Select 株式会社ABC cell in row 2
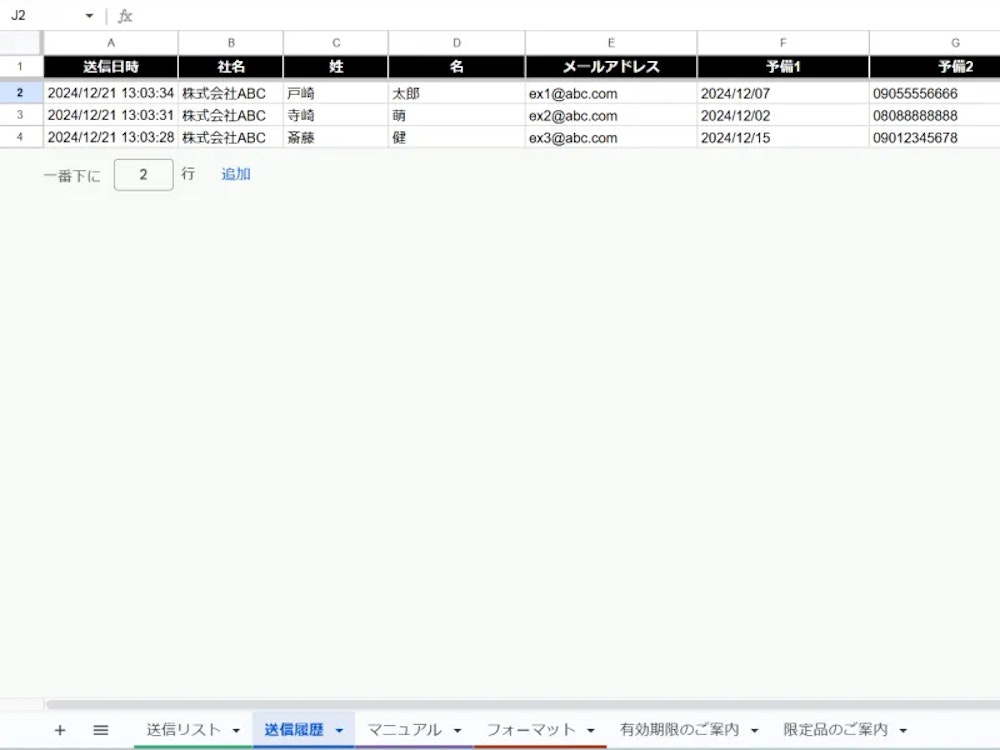Image resolution: width=1000 pixels, height=750 pixels. pyautogui.click(x=231, y=93)
